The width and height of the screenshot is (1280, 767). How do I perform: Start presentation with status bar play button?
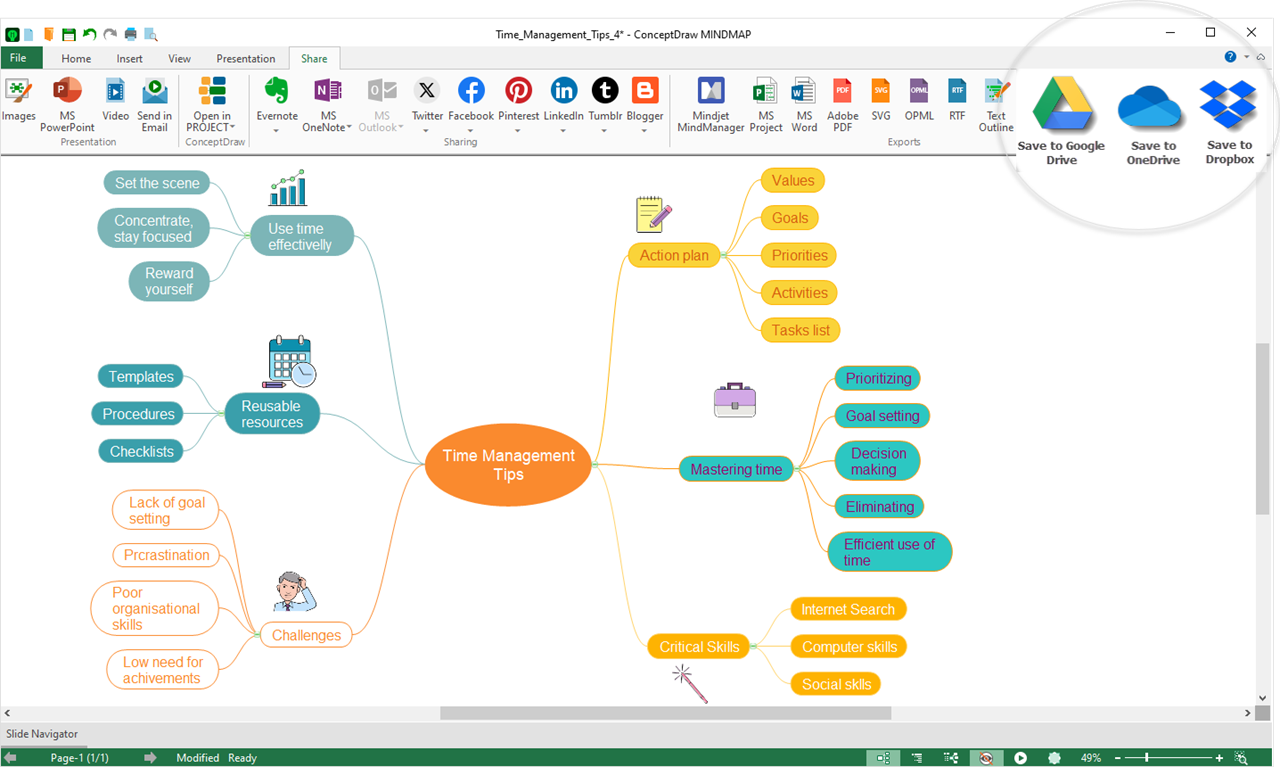[1021, 758]
